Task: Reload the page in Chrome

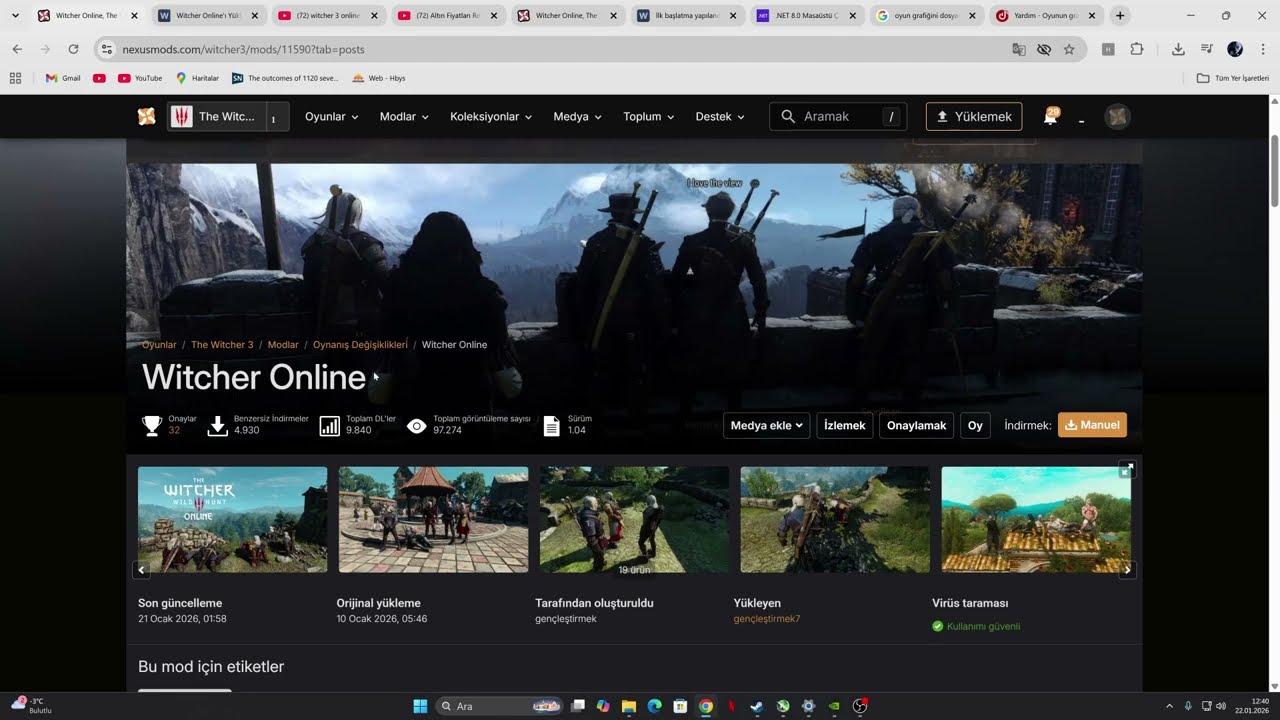Action: click(73, 49)
